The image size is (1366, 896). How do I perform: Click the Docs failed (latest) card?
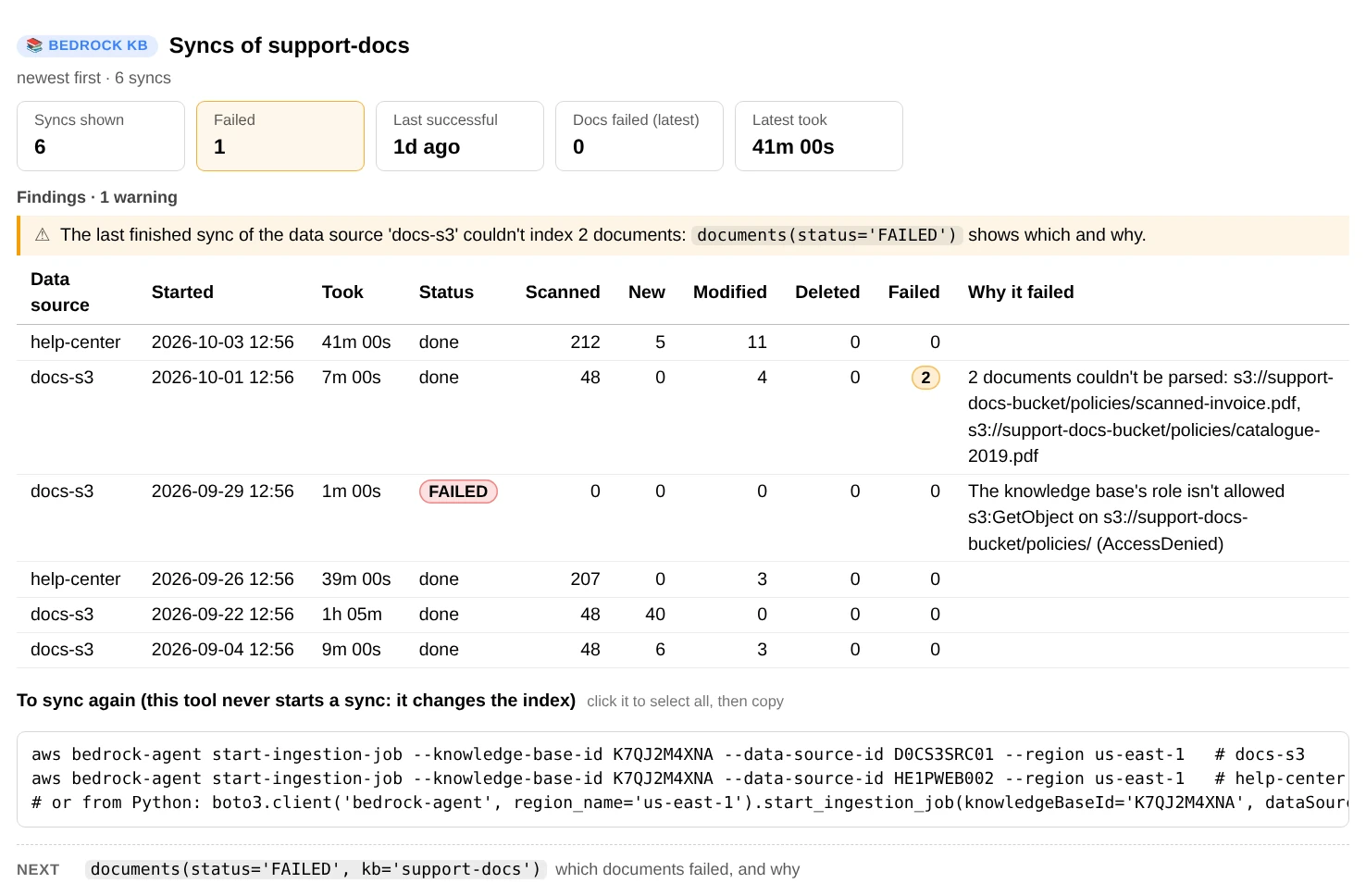pyautogui.click(x=640, y=136)
